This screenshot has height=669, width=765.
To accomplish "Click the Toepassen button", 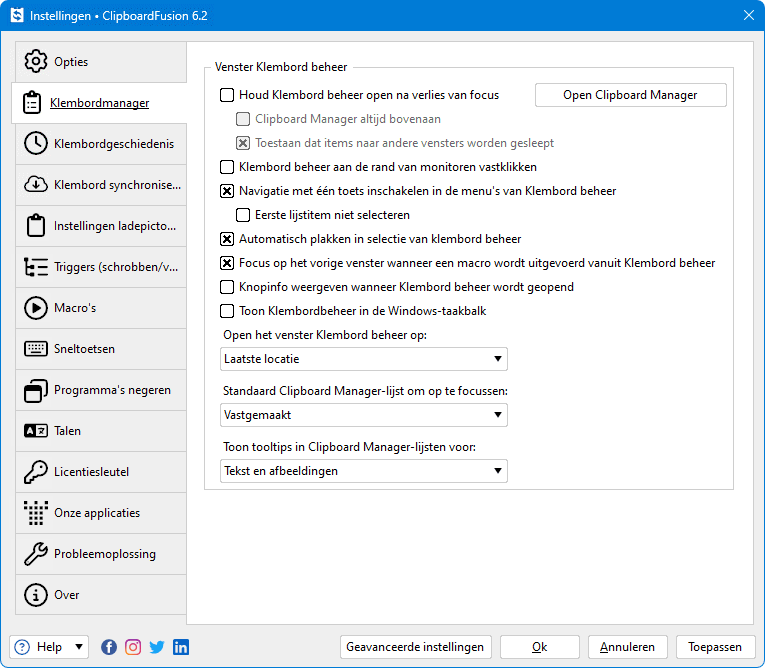I will coord(715,647).
